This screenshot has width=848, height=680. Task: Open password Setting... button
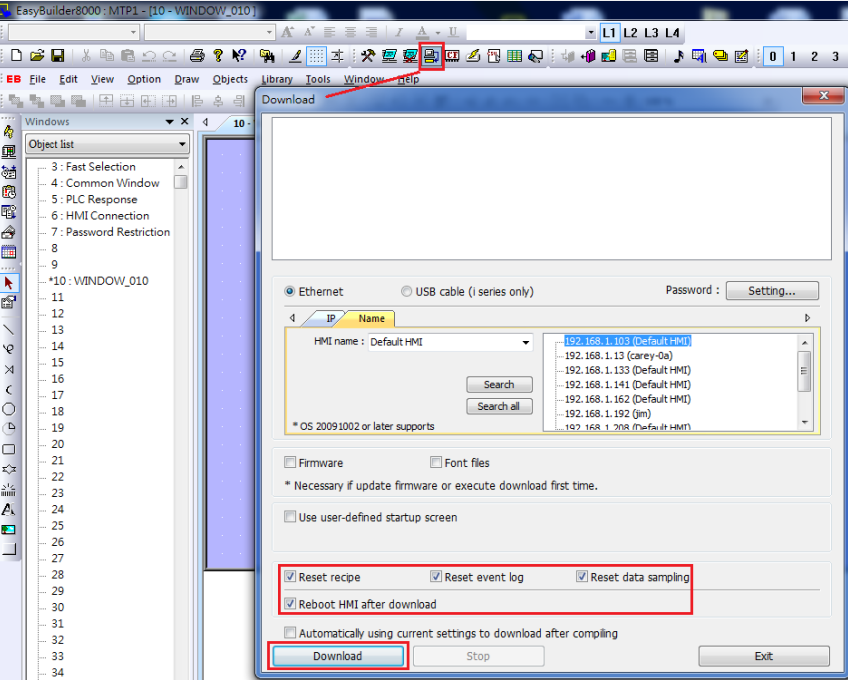[772, 291]
